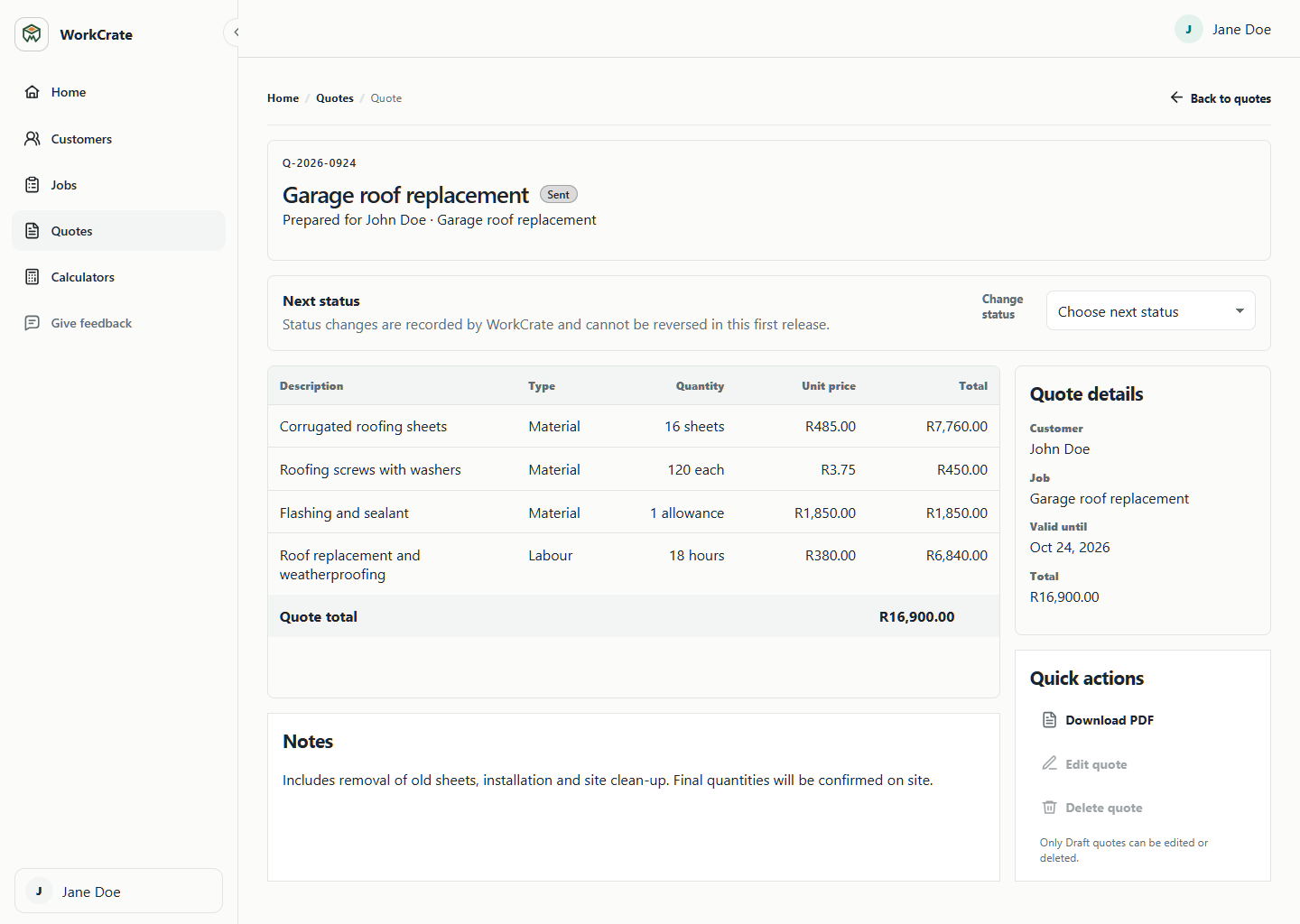This screenshot has width=1300, height=924.
Task: Open the Jobs section
Action: click(118, 185)
